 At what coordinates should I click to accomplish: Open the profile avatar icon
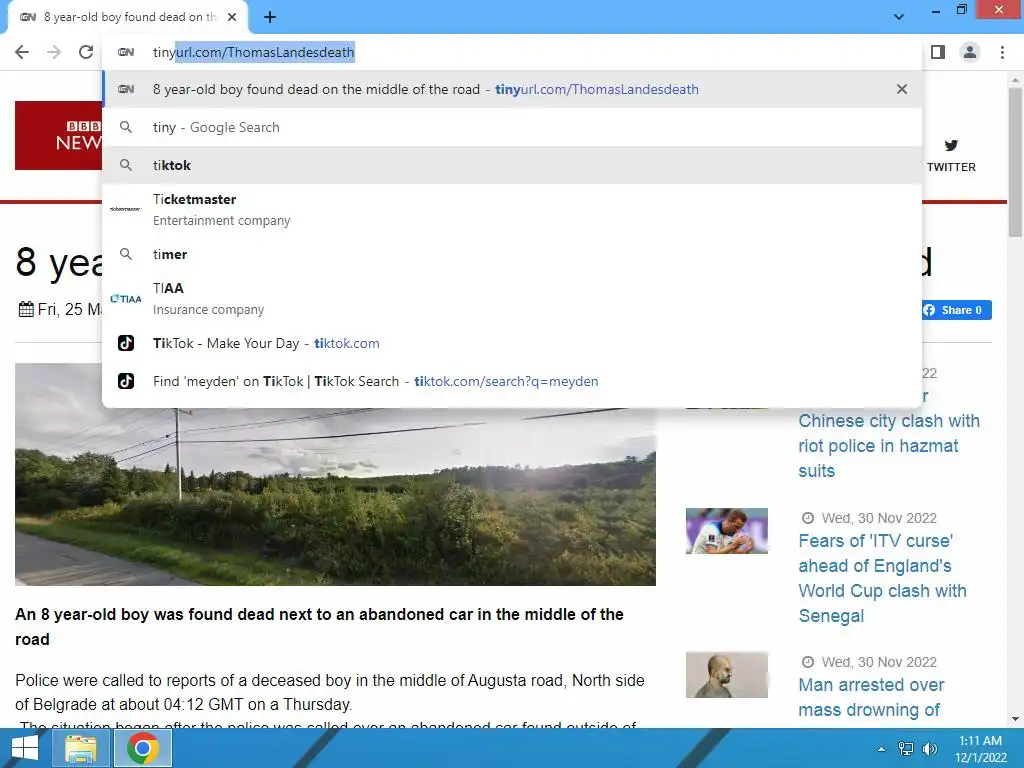(970, 52)
